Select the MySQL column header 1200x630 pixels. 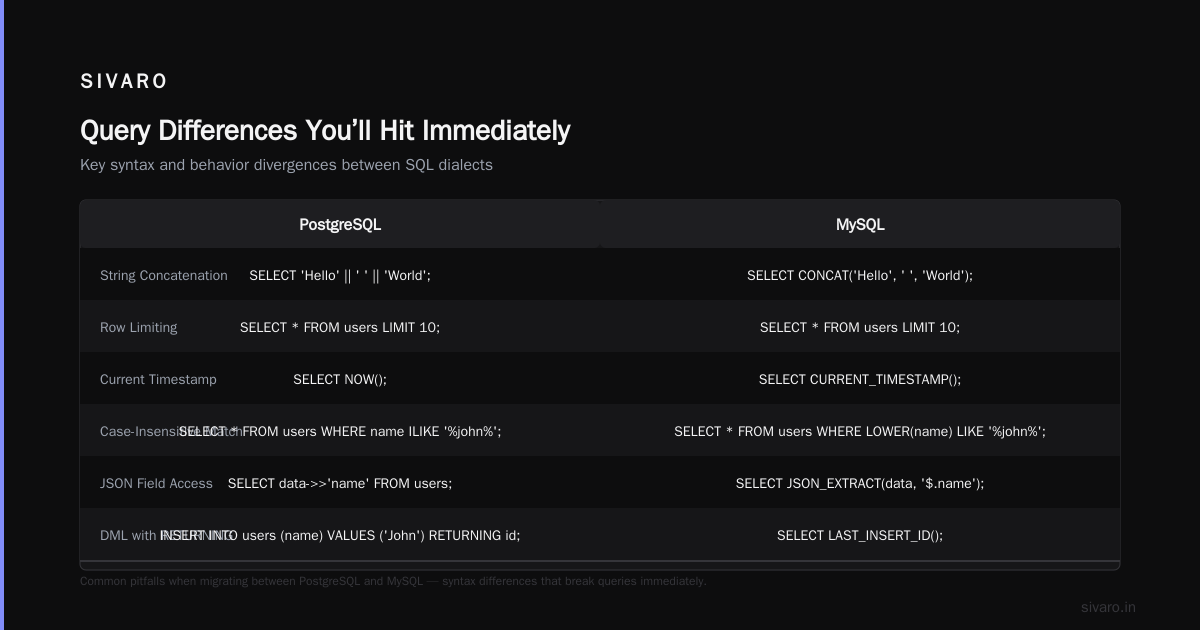coord(860,224)
